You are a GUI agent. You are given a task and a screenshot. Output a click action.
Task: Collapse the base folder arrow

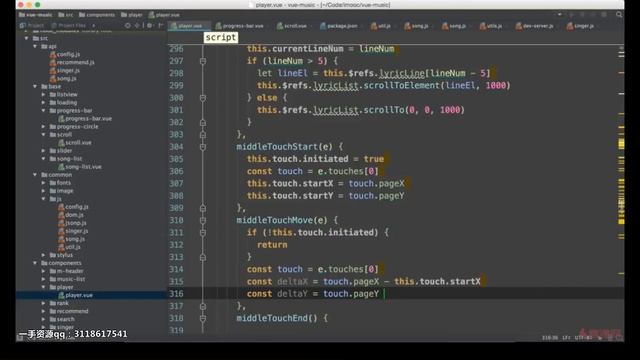click(x=35, y=87)
